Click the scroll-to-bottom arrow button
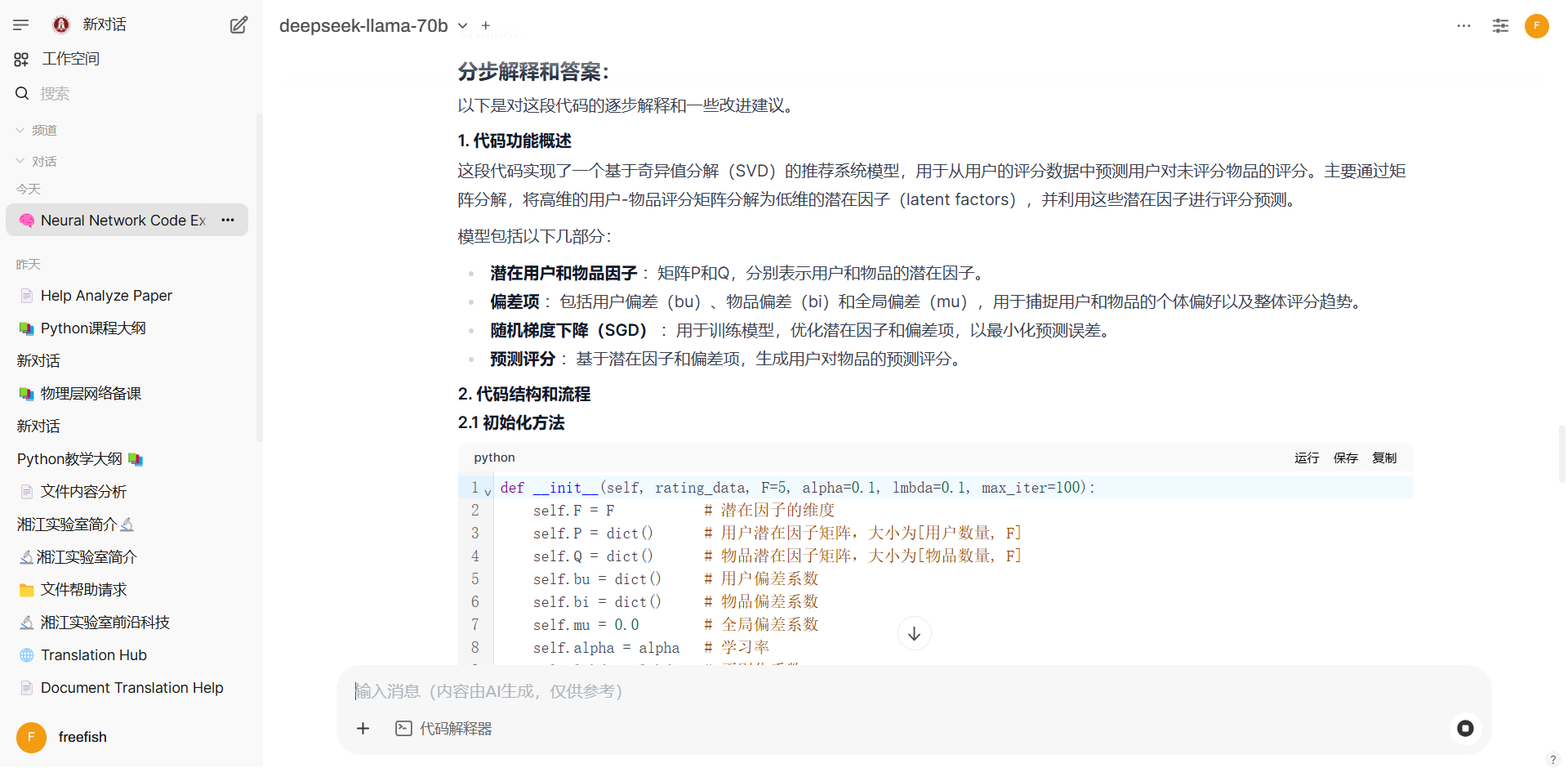This screenshot has height=768, width=1568. pyautogui.click(x=914, y=634)
